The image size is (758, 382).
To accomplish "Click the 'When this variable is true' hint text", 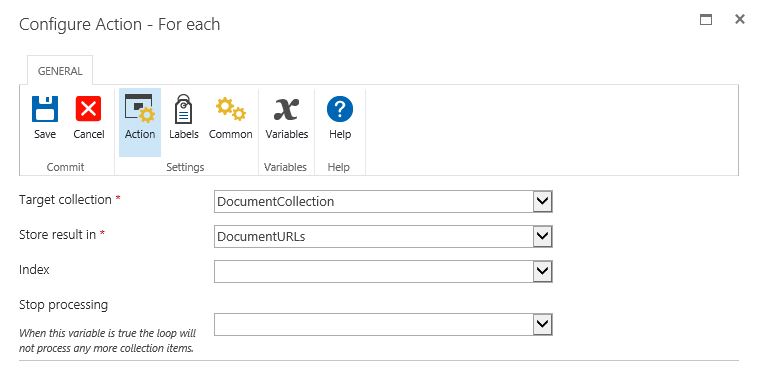I will [107, 340].
